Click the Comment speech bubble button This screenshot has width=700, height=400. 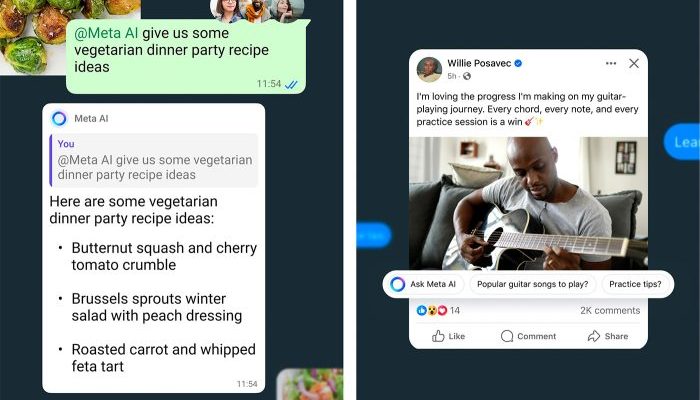(529, 336)
